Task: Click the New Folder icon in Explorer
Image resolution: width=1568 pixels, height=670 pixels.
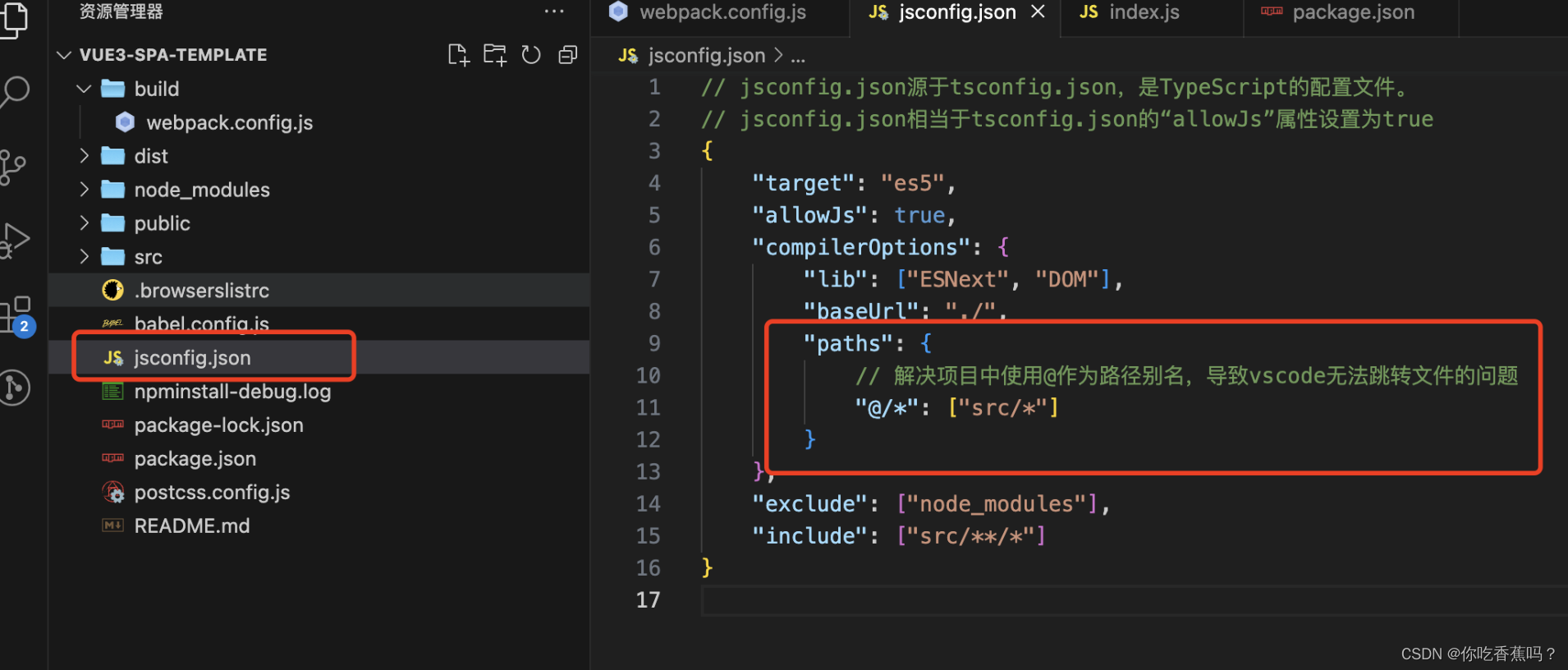Action: click(495, 55)
